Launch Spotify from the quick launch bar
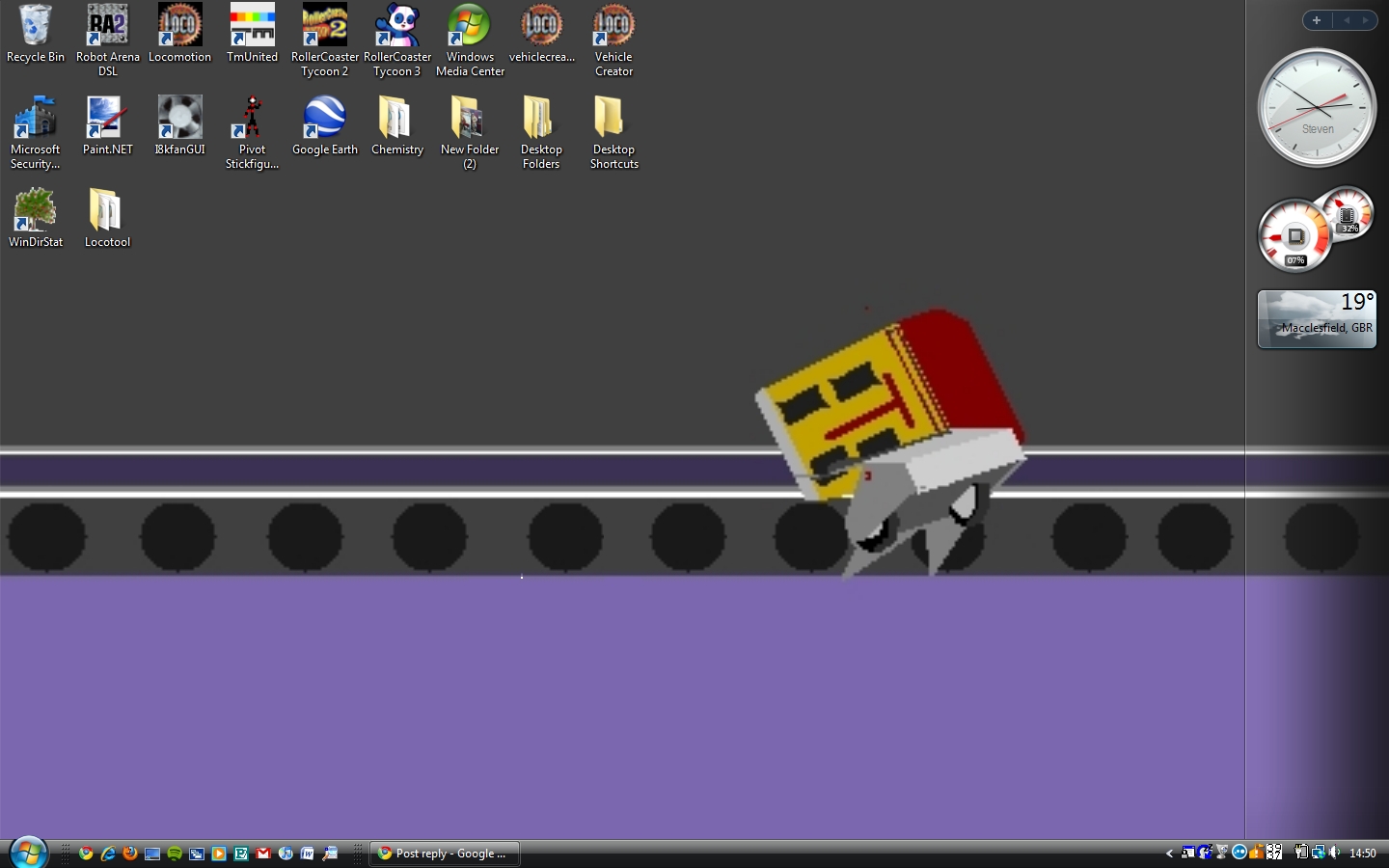1389x868 pixels. [x=175, y=854]
